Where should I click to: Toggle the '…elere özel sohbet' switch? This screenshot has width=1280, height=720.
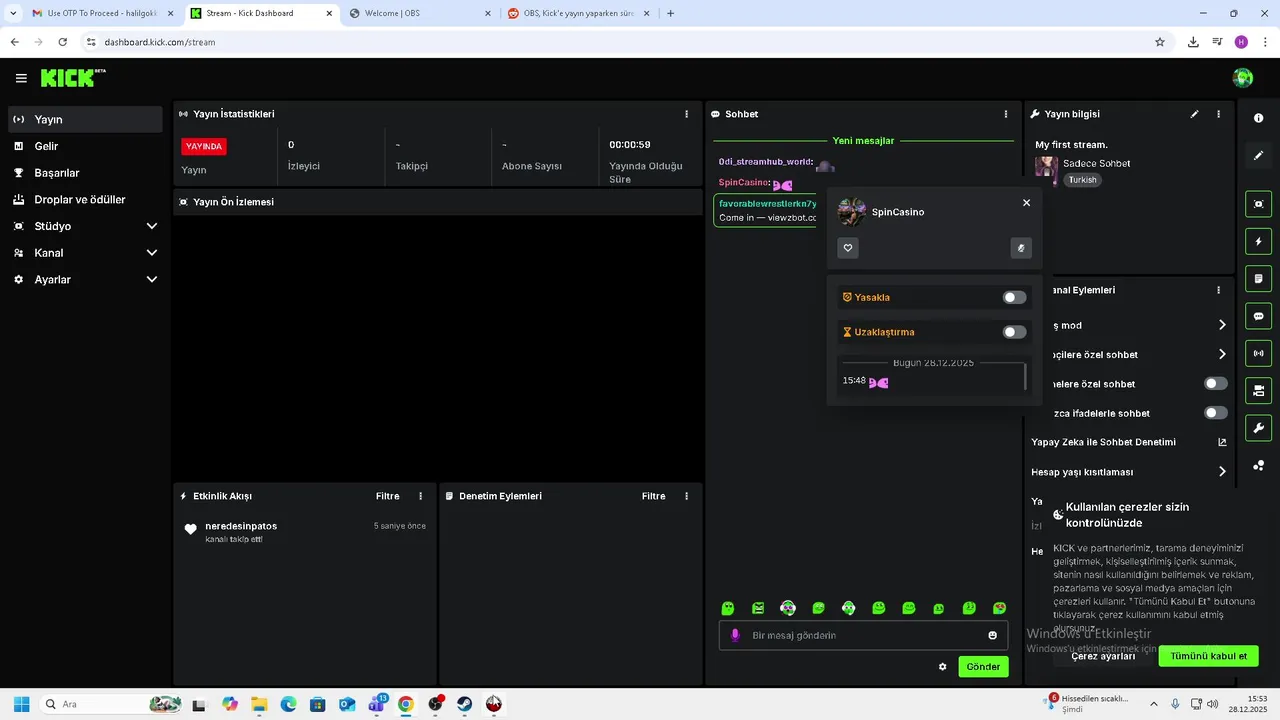click(1216, 384)
